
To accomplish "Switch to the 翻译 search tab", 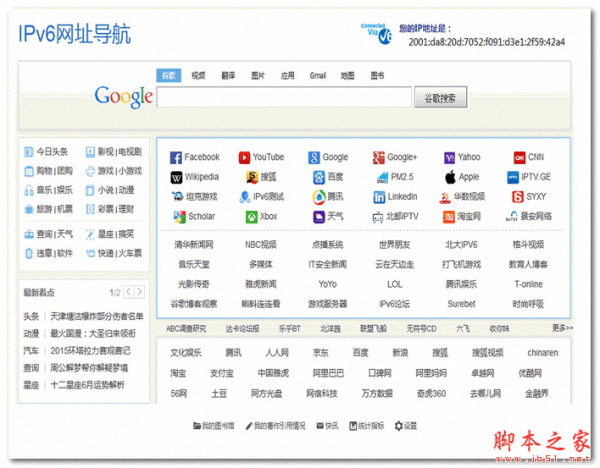I will 228,76.
